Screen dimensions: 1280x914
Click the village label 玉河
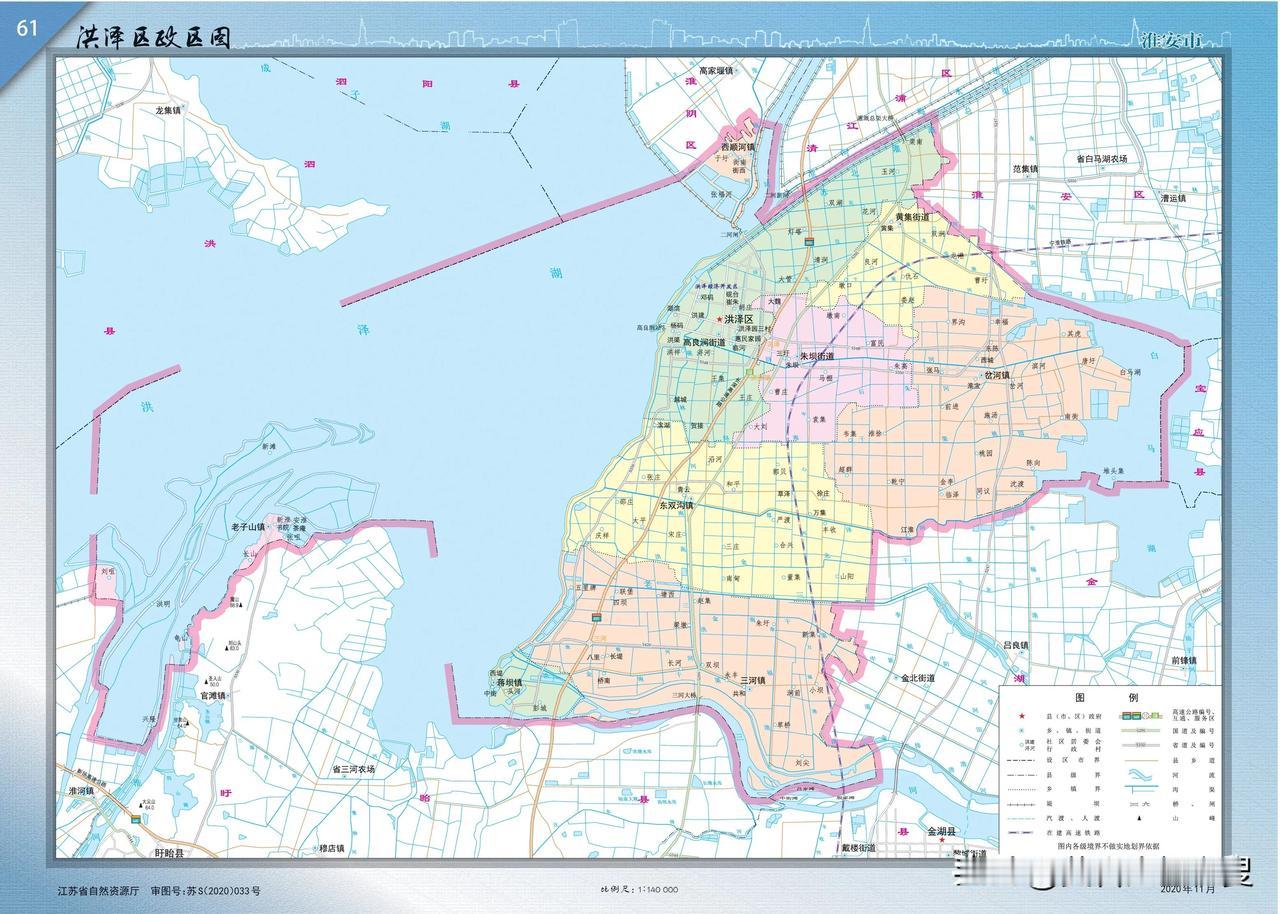coord(886,172)
